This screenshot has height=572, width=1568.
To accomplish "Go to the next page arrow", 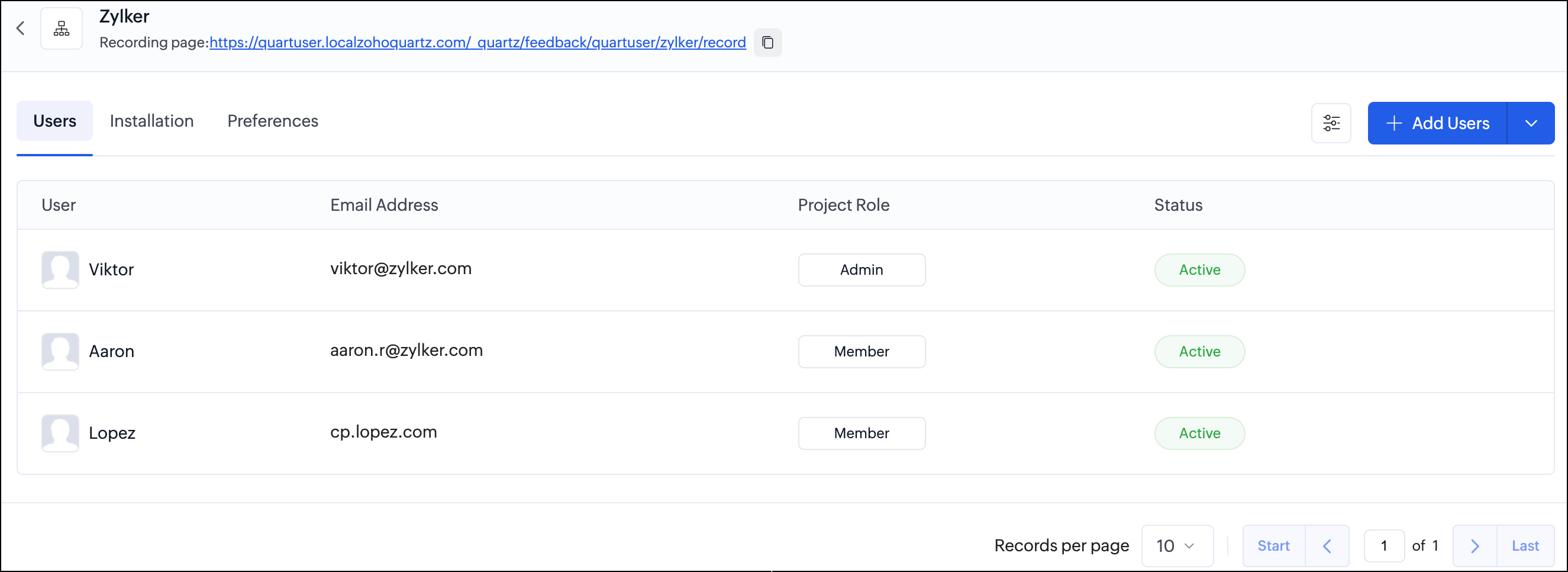I will point(1475,546).
